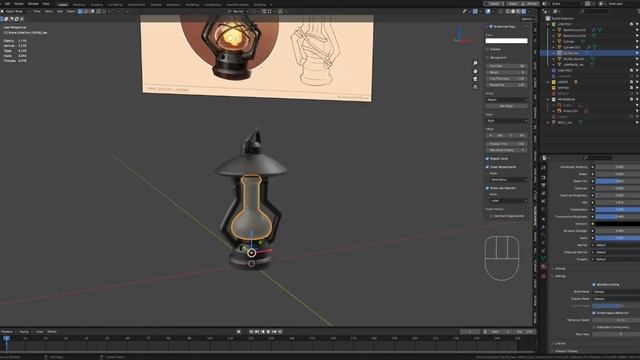Collapse the Settings panel

(560, 276)
